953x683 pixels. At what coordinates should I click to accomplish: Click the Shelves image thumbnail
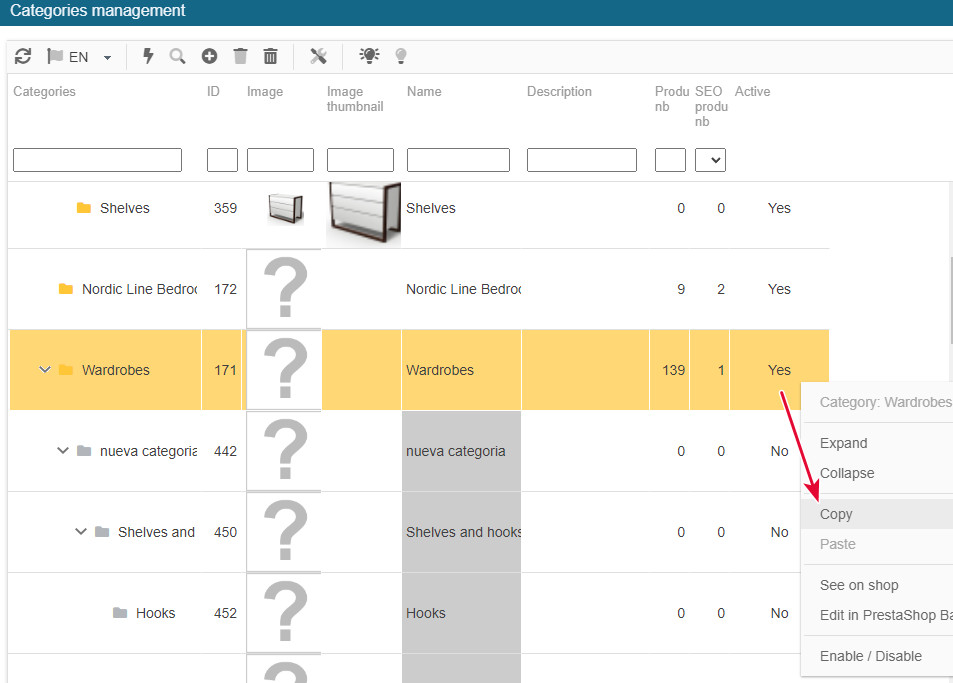(363, 211)
